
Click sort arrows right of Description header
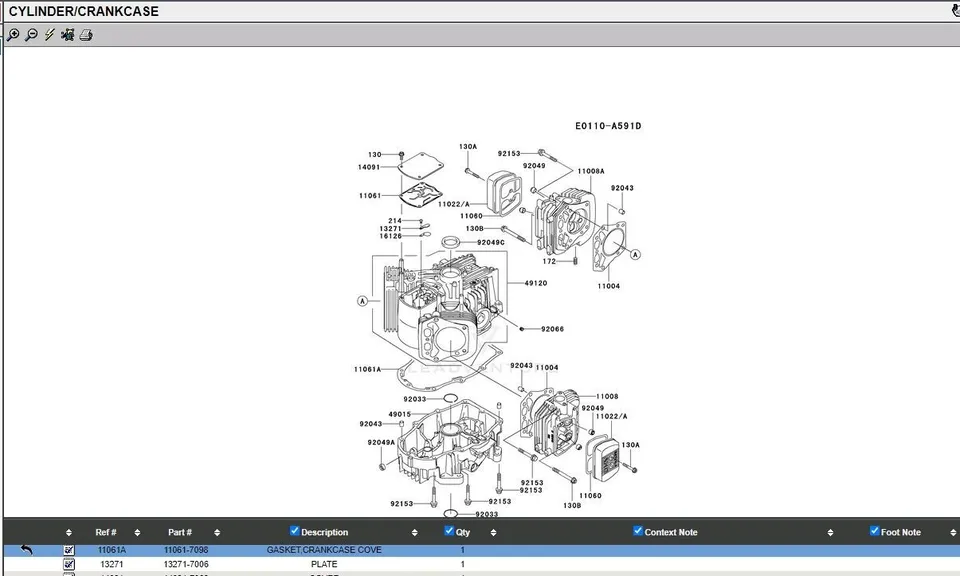415,533
